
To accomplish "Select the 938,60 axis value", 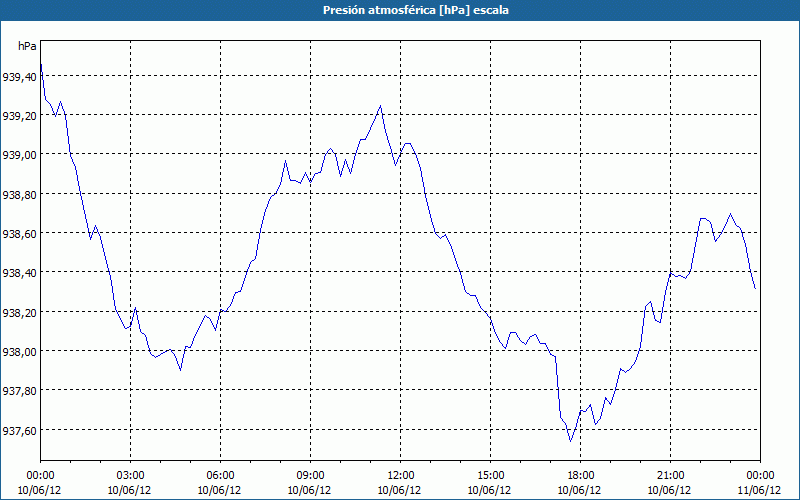I will 19,233.
